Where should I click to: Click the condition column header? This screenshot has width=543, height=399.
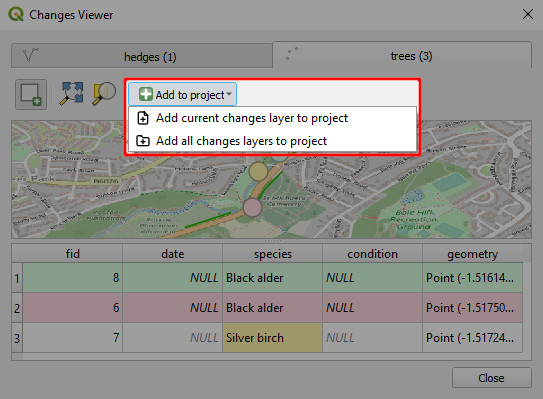(x=372, y=254)
